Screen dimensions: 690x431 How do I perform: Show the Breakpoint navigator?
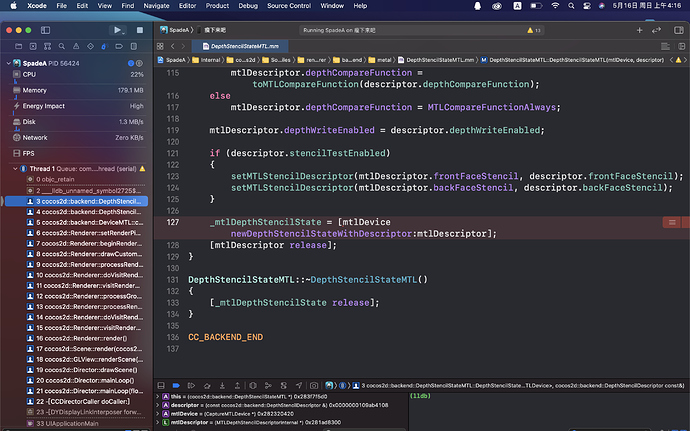(x=119, y=47)
